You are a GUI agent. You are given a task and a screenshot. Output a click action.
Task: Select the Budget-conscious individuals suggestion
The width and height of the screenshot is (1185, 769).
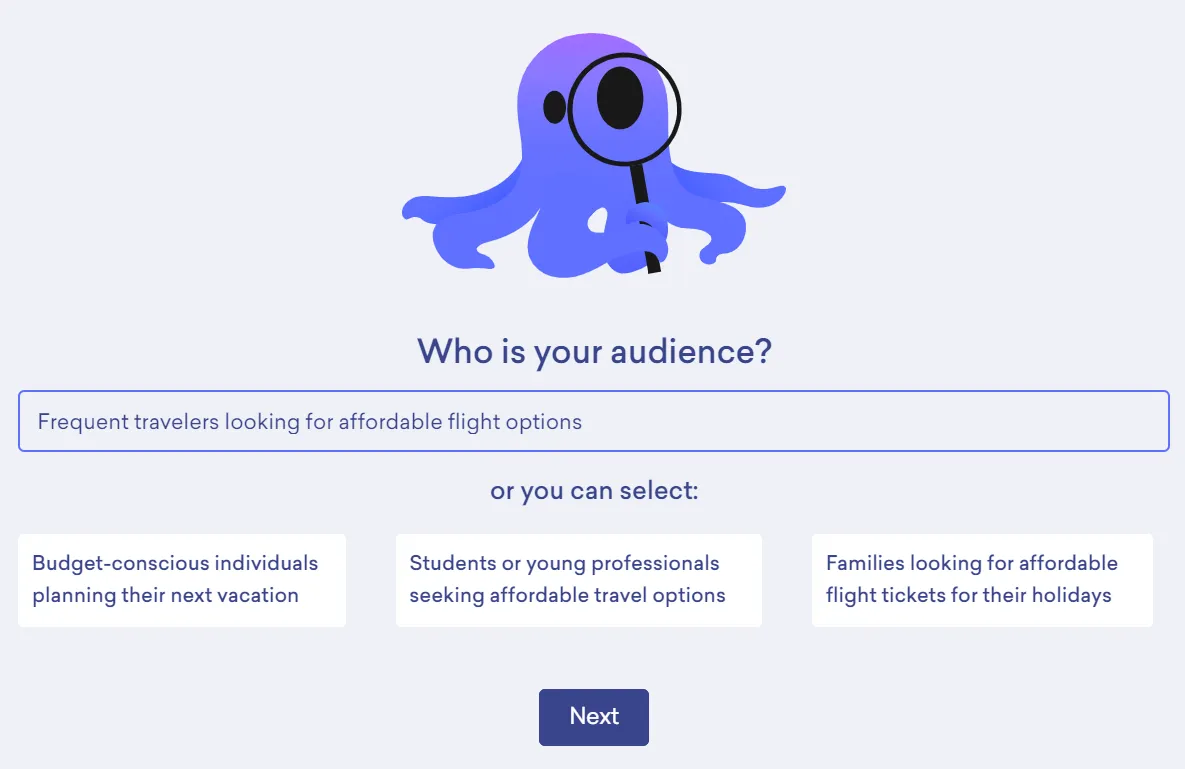tap(182, 580)
